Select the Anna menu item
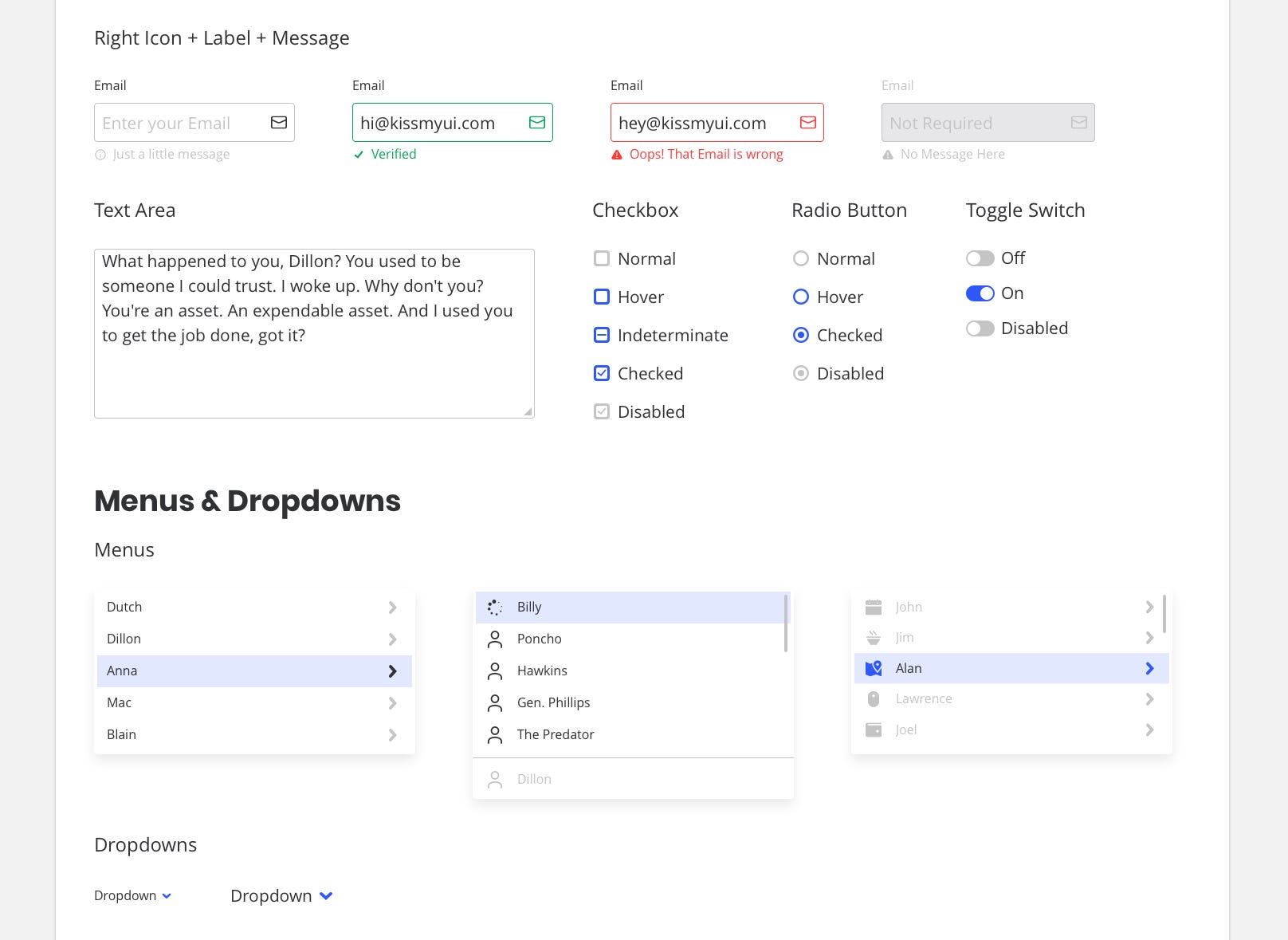1288x940 pixels. click(254, 671)
